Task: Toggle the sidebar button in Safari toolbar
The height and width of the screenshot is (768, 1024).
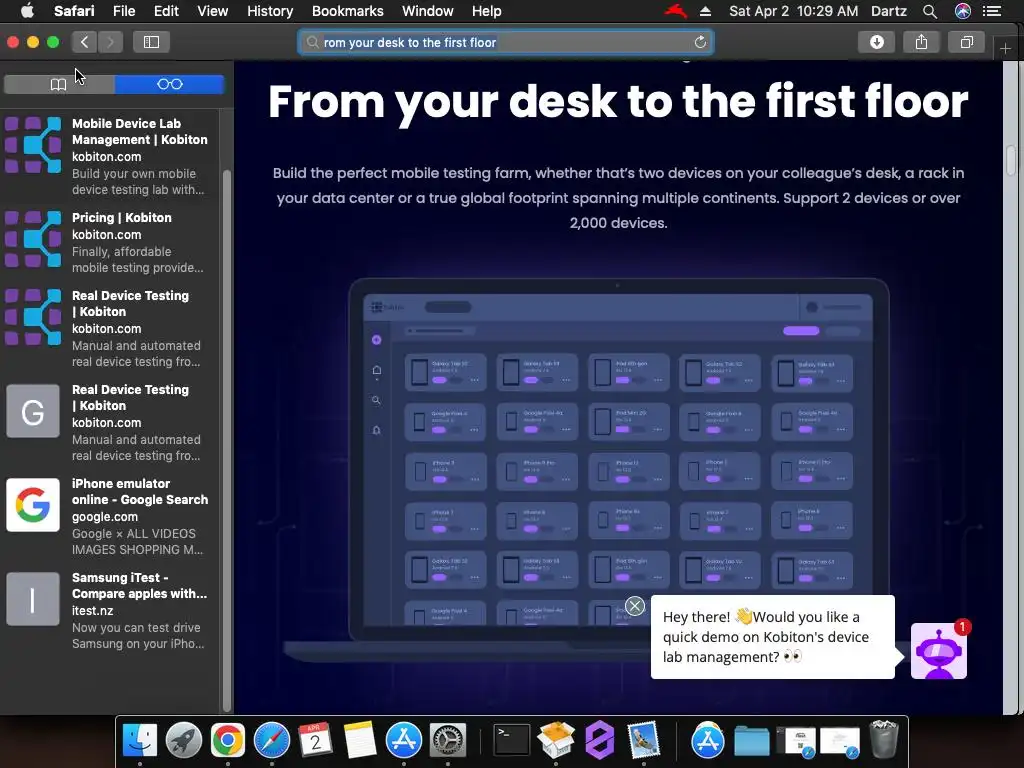Action: pos(152,42)
